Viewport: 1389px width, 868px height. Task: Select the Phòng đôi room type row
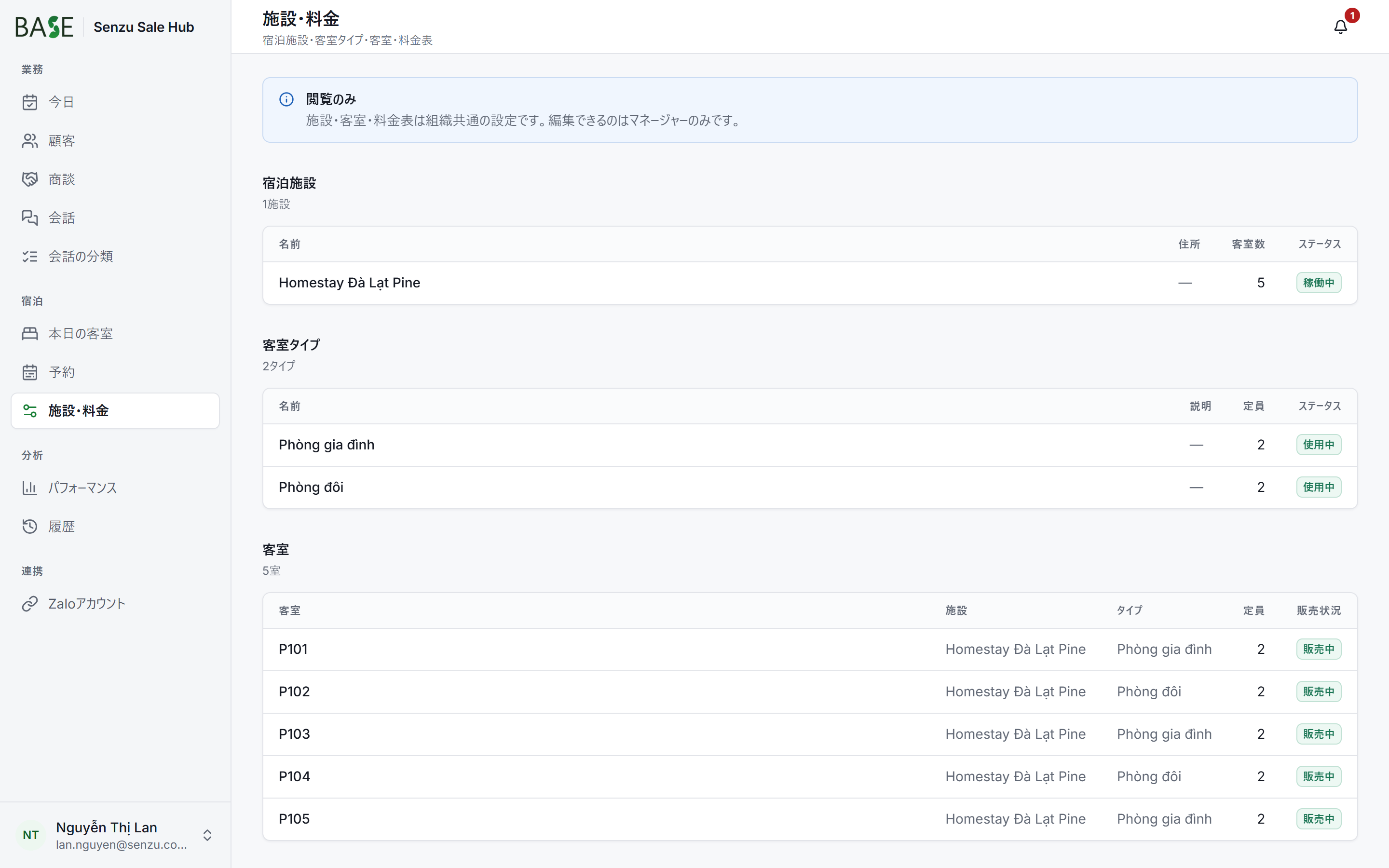point(810,488)
